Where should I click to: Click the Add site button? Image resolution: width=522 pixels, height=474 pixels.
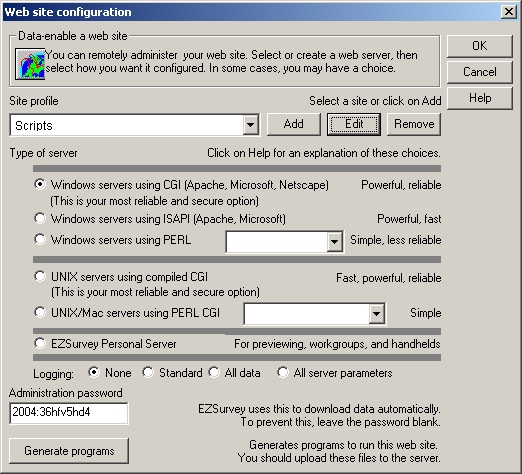coord(294,124)
